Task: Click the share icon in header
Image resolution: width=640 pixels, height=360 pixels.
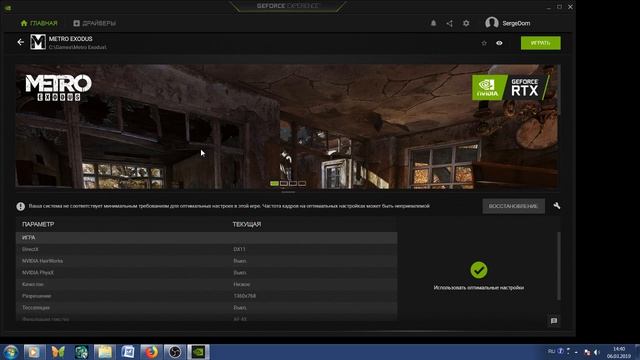Action: coord(449,23)
